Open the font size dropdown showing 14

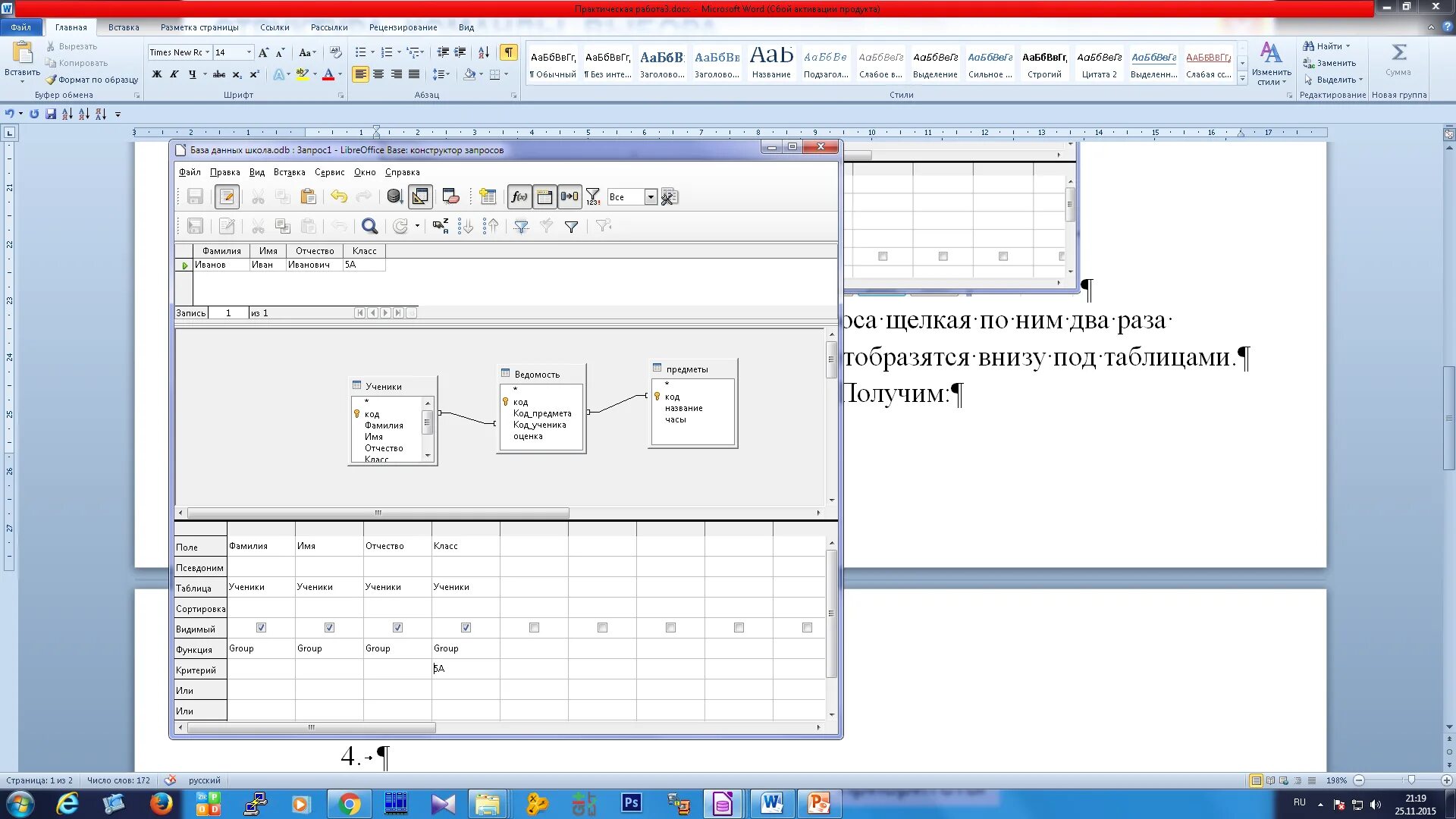[249, 52]
